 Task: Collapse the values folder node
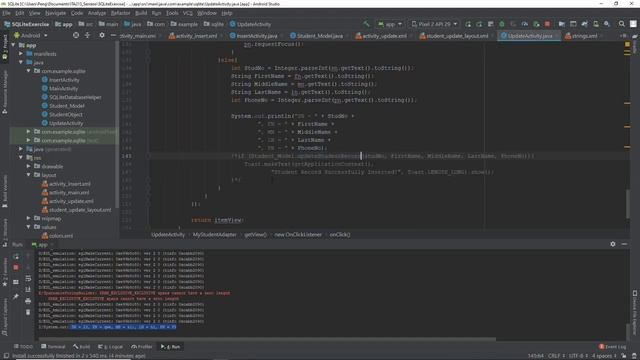point(29,227)
